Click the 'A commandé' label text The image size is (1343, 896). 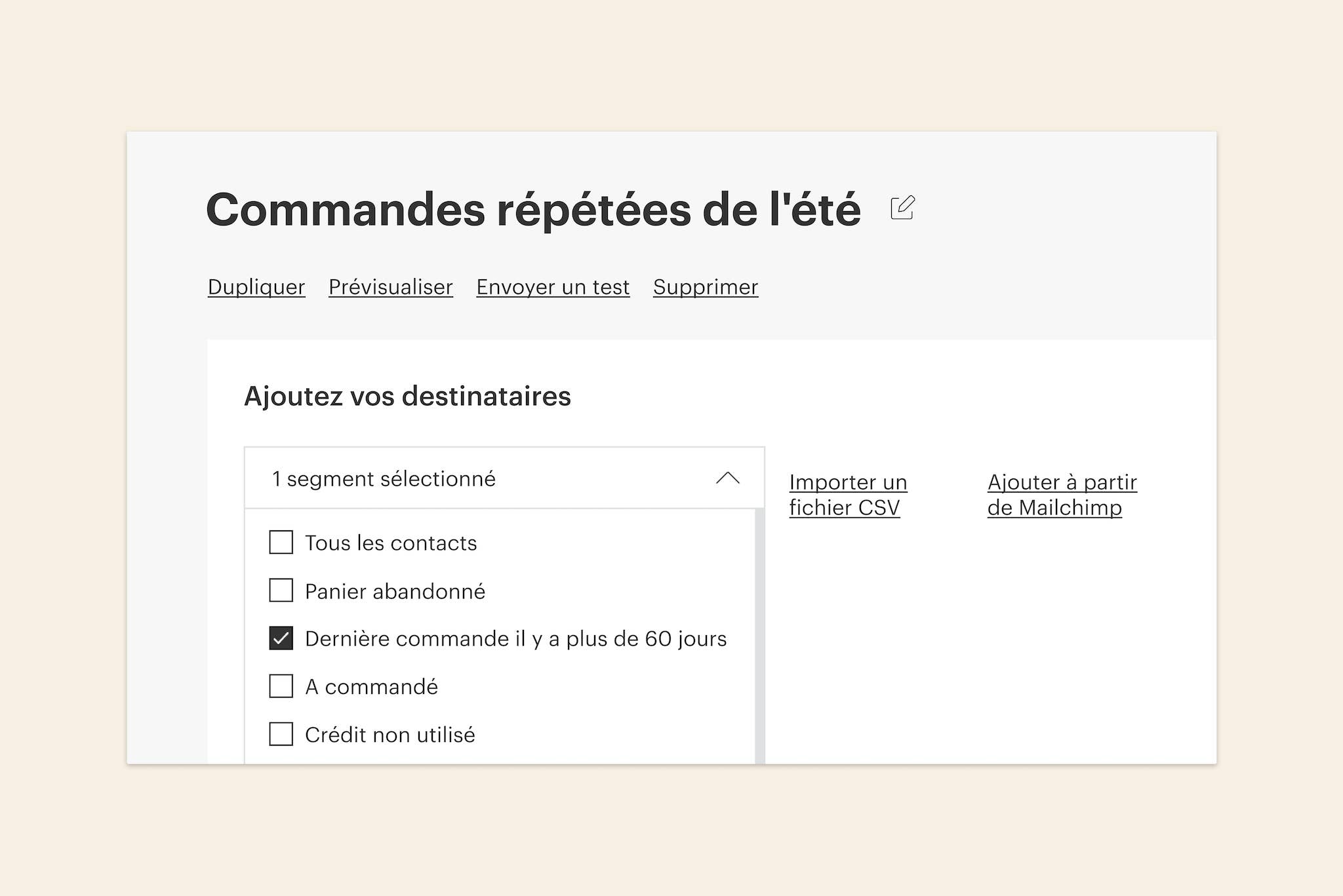pos(372,687)
